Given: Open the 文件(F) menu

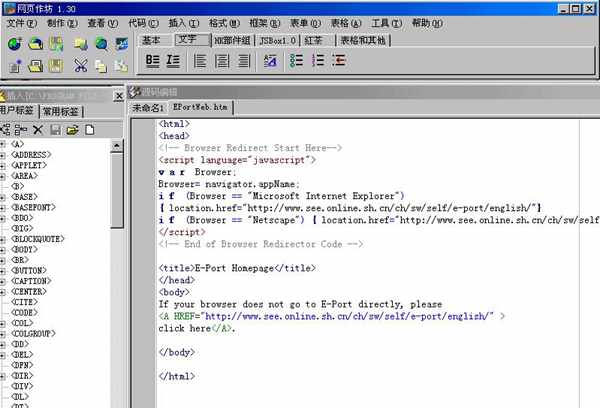Looking at the screenshot, I should coord(22,23).
